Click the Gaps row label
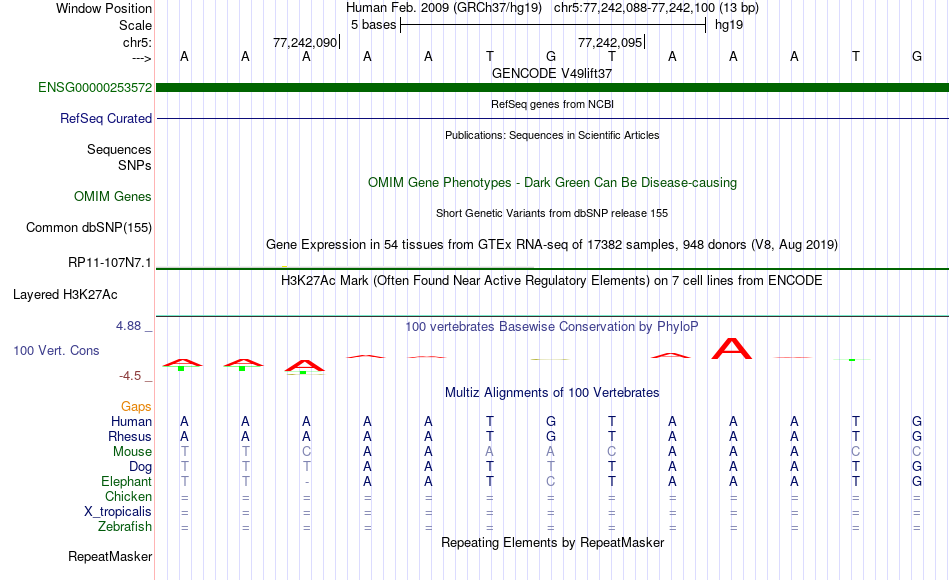The width and height of the screenshot is (950, 580). pyautogui.click(x=136, y=406)
